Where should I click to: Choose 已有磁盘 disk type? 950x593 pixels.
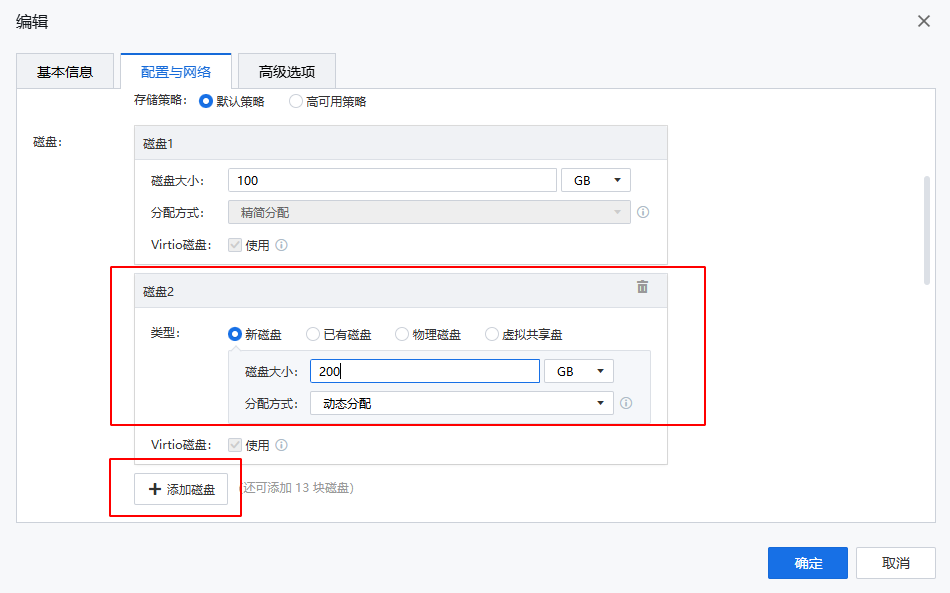click(313, 334)
